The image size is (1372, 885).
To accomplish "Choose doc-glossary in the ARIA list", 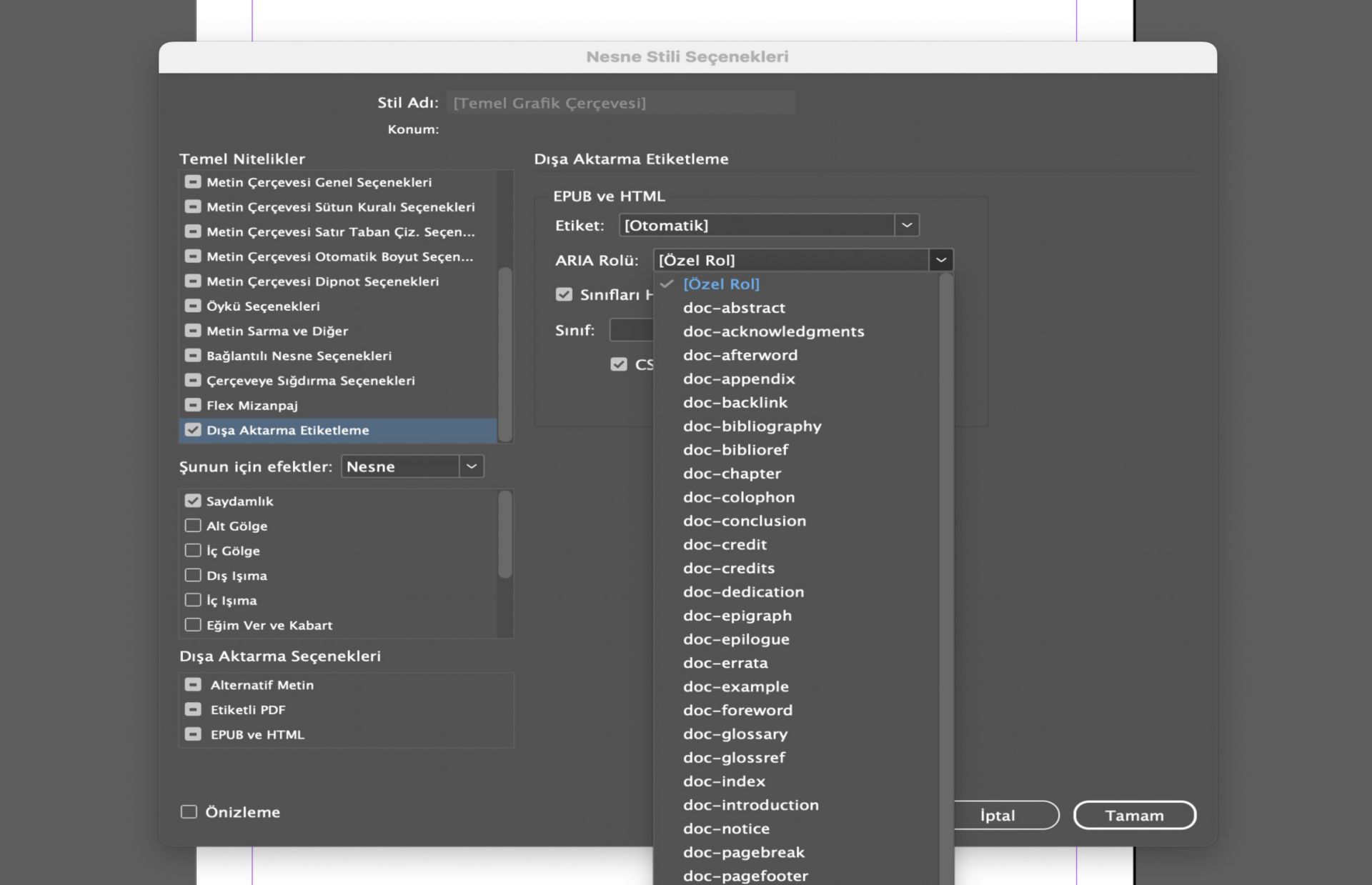I will (735, 734).
